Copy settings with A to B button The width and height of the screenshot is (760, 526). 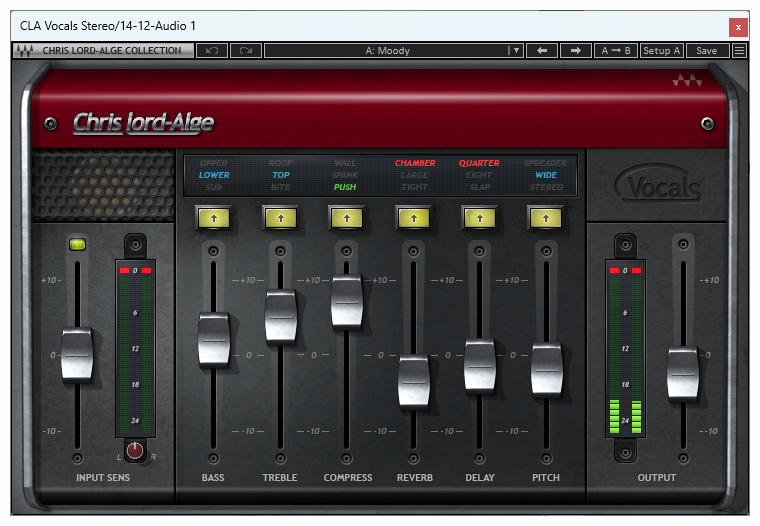pos(616,50)
